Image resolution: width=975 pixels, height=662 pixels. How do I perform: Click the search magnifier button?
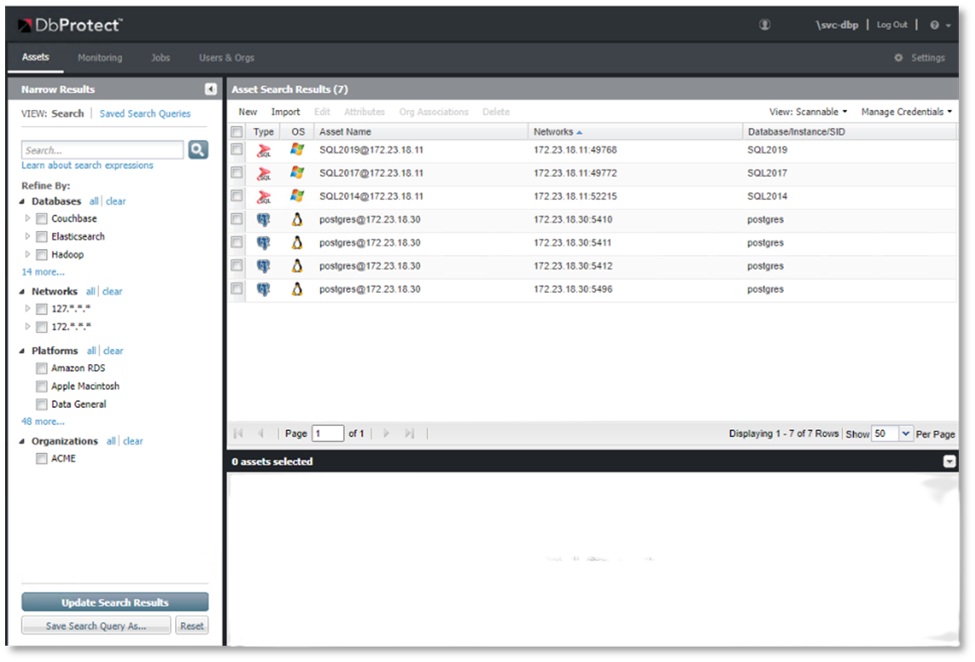pos(198,150)
